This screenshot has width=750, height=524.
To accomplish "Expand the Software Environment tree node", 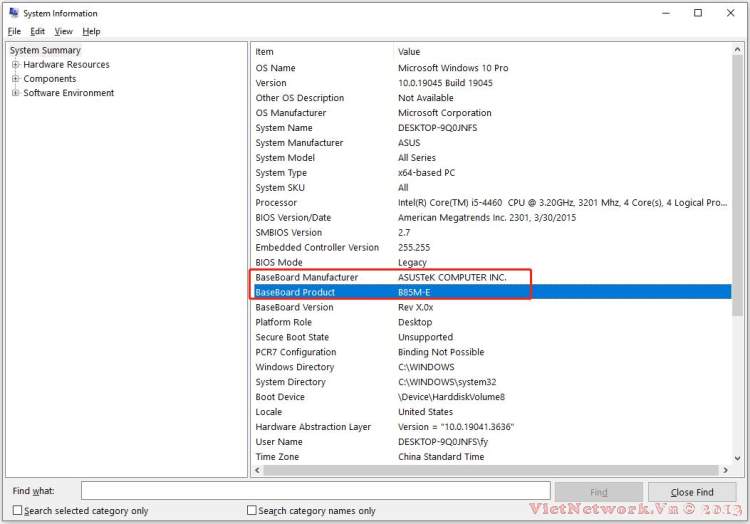I will click(16, 93).
